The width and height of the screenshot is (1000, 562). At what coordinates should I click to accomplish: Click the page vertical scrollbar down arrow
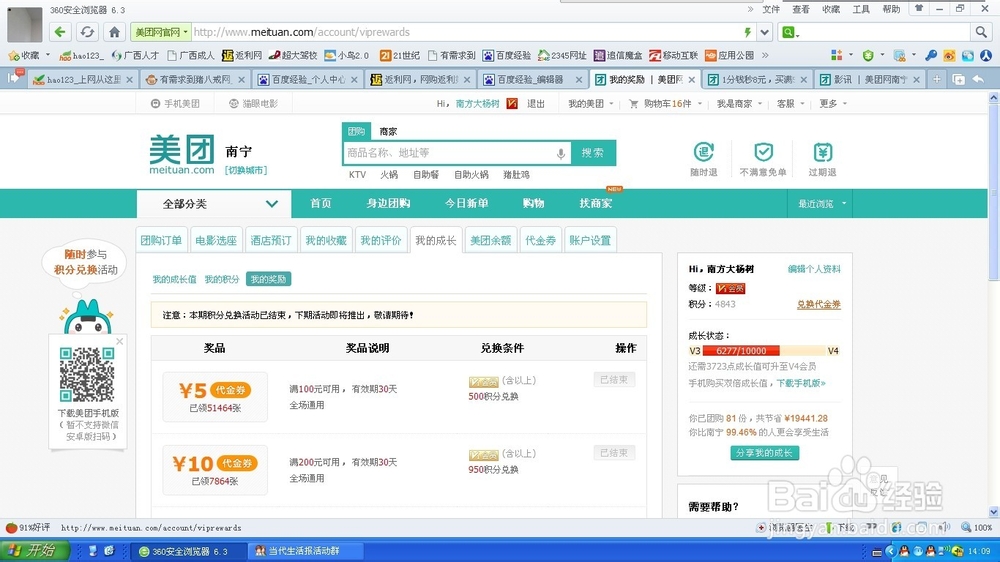(994, 512)
